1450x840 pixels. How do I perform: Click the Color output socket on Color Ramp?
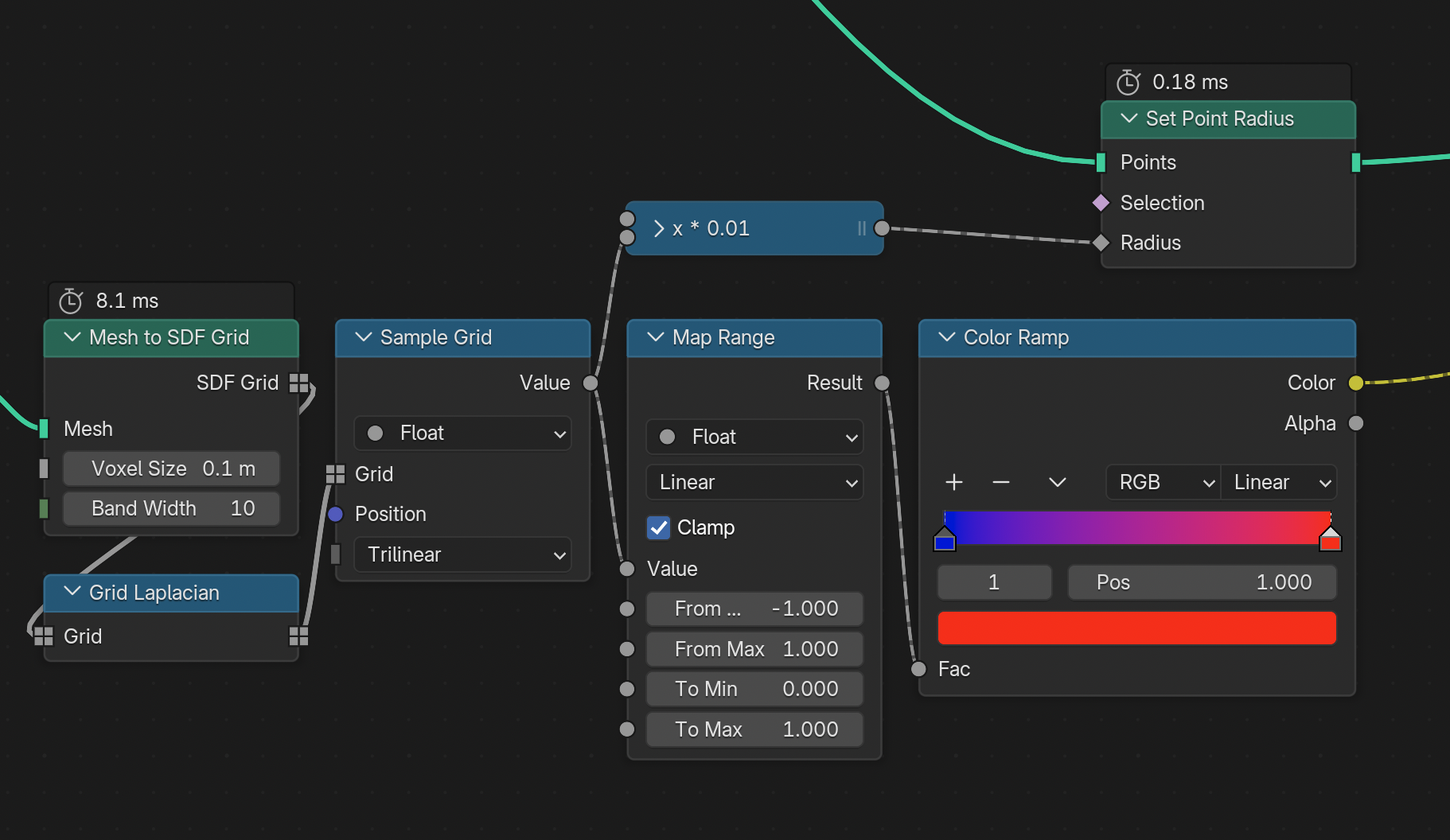pos(1356,383)
